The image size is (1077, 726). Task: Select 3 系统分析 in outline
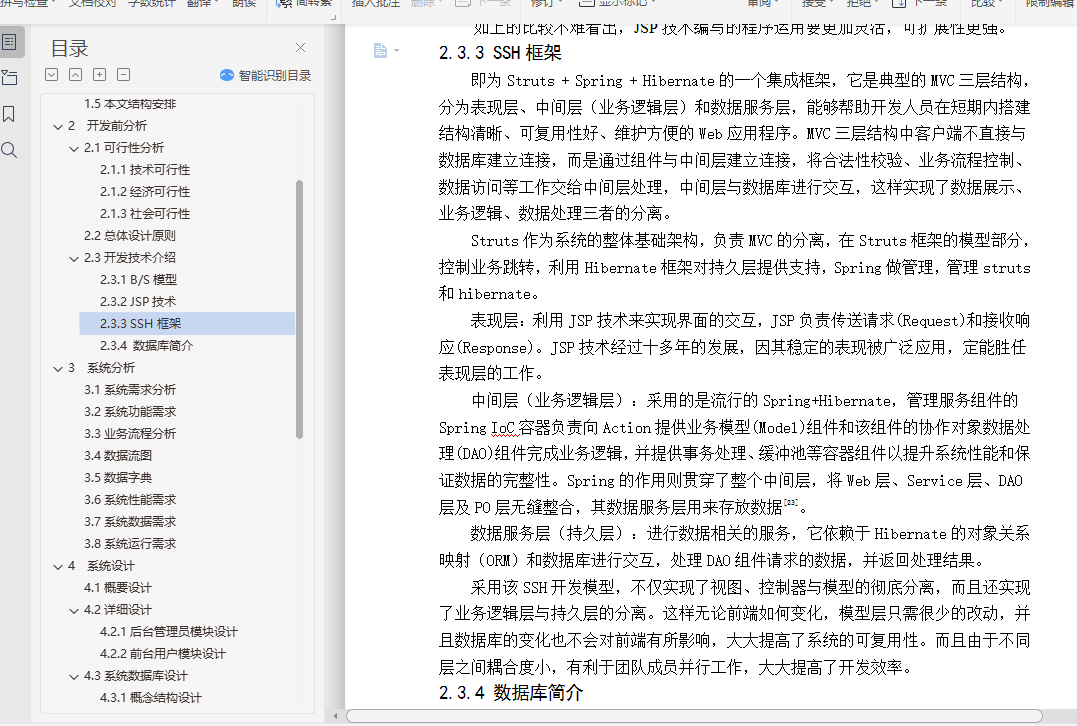pos(101,367)
